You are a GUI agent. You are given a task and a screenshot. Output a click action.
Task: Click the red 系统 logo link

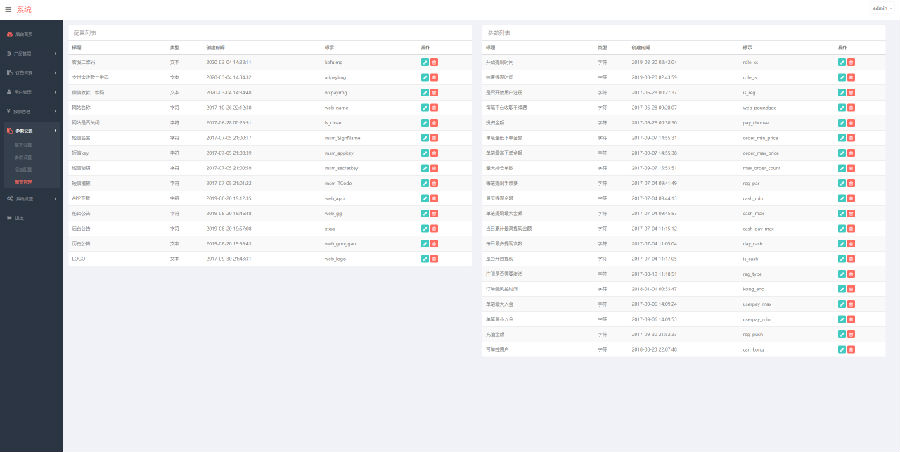click(24, 9)
